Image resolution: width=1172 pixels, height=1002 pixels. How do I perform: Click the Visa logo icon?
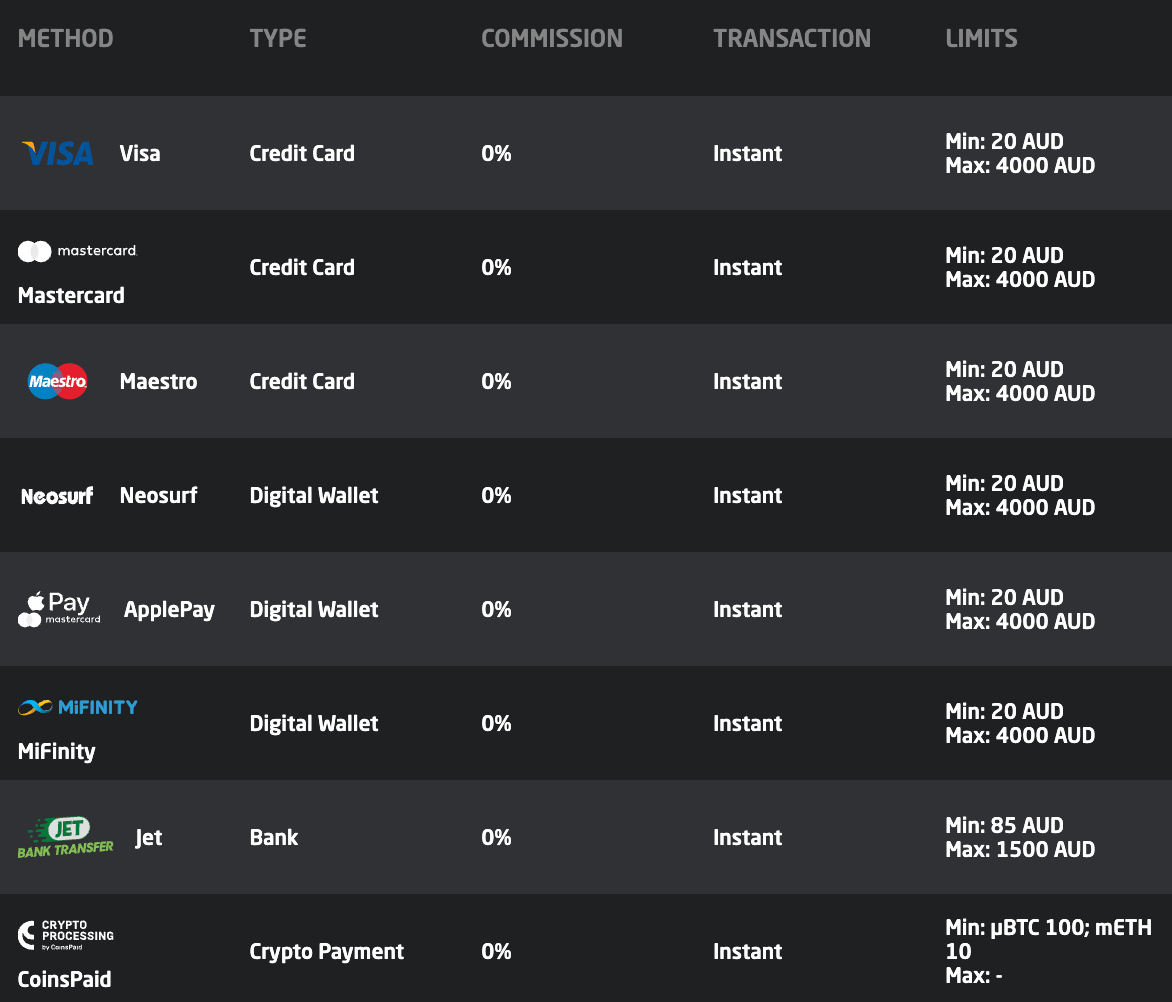(x=58, y=153)
